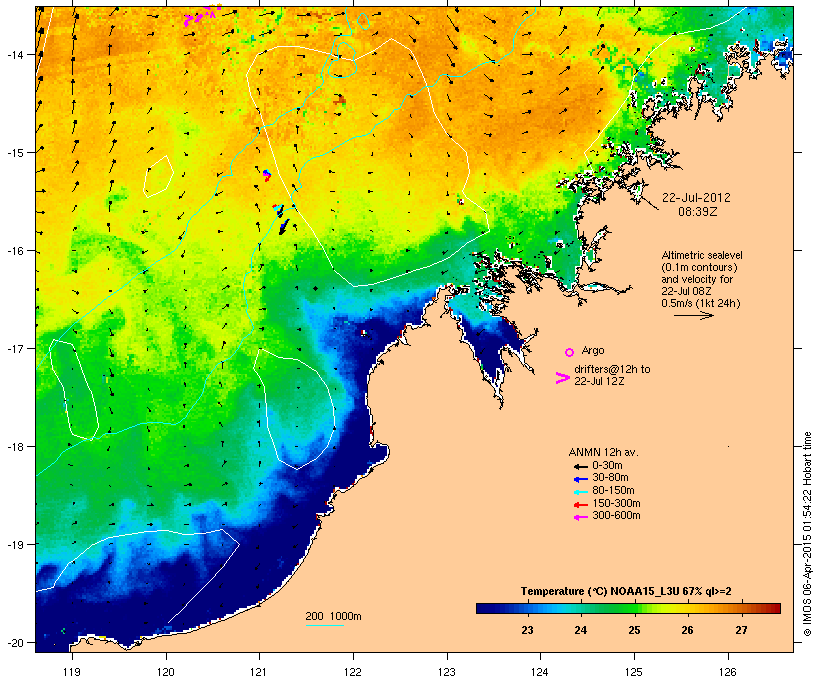This screenshot has width=820, height=680.
Task: Click the blue 30-80m arrow in legend
Action: point(580,479)
